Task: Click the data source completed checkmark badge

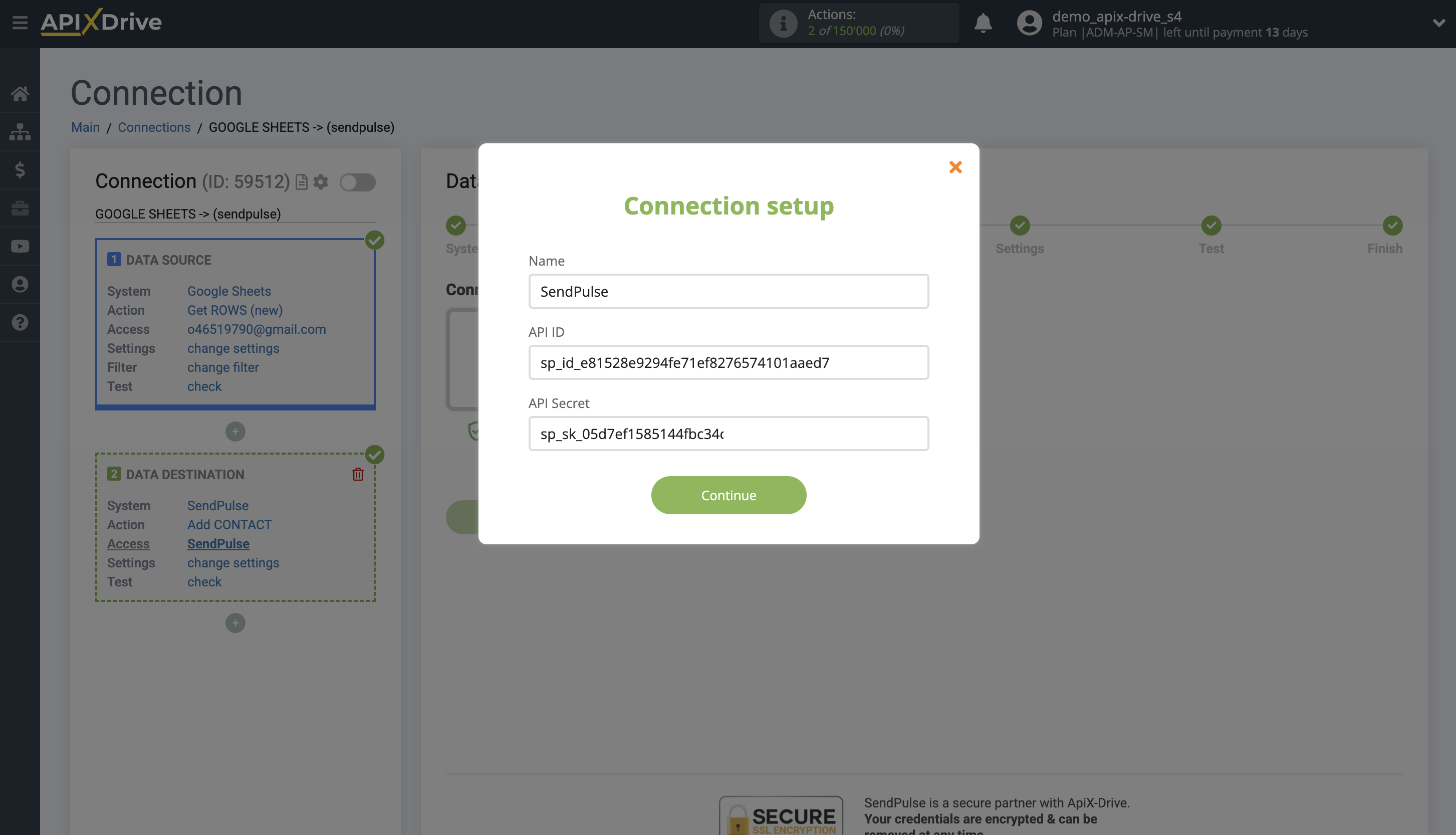Action: point(375,240)
